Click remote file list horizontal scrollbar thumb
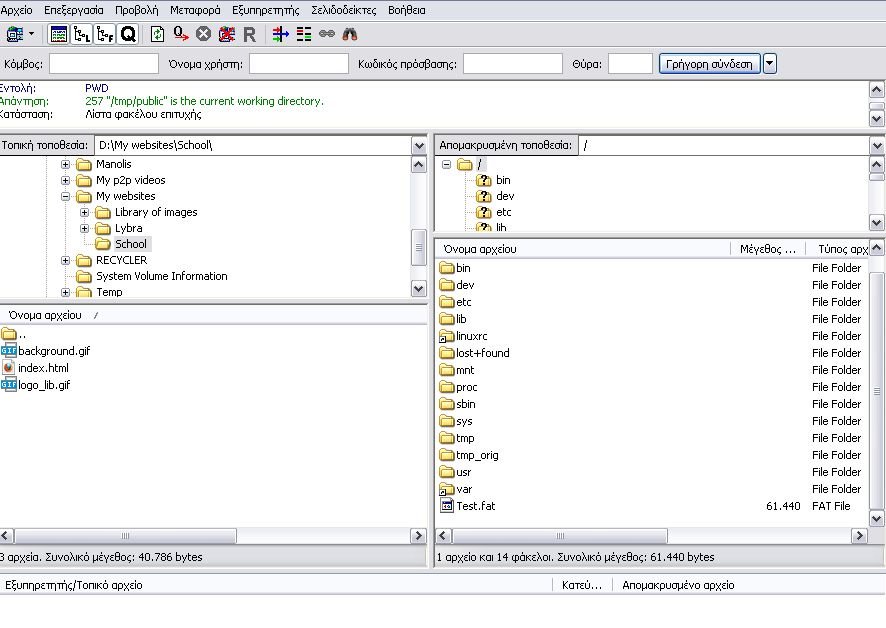This screenshot has height=628, width=886. [559, 536]
